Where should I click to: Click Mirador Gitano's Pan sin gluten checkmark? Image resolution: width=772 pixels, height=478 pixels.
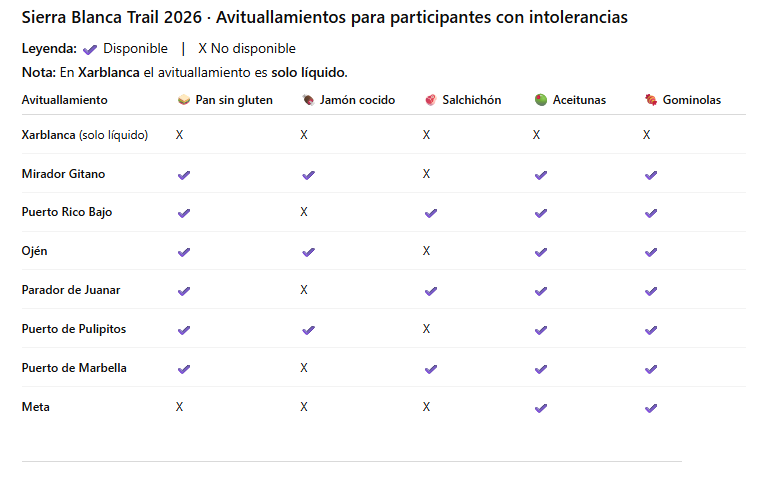tap(184, 175)
